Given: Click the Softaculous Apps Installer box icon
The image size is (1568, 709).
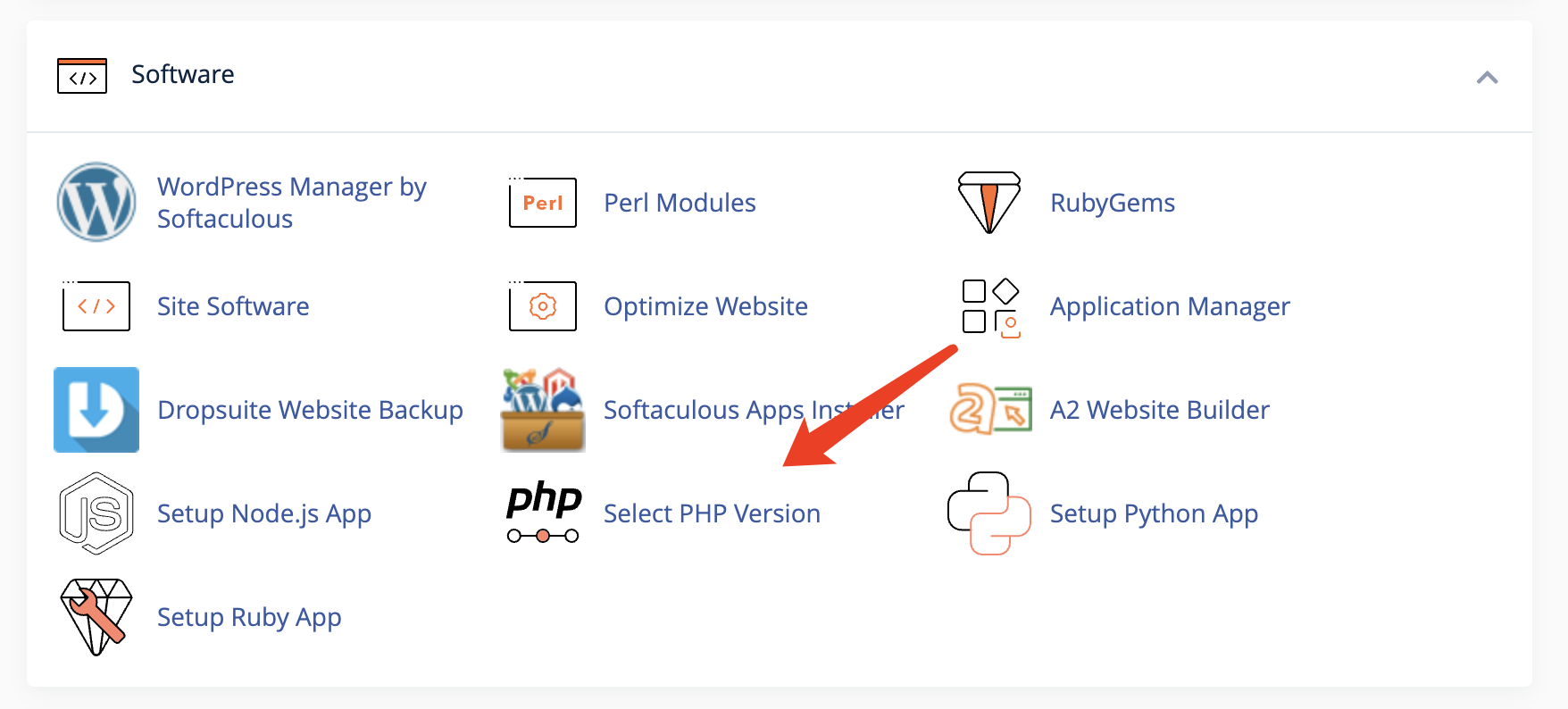Looking at the screenshot, I should [543, 410].
